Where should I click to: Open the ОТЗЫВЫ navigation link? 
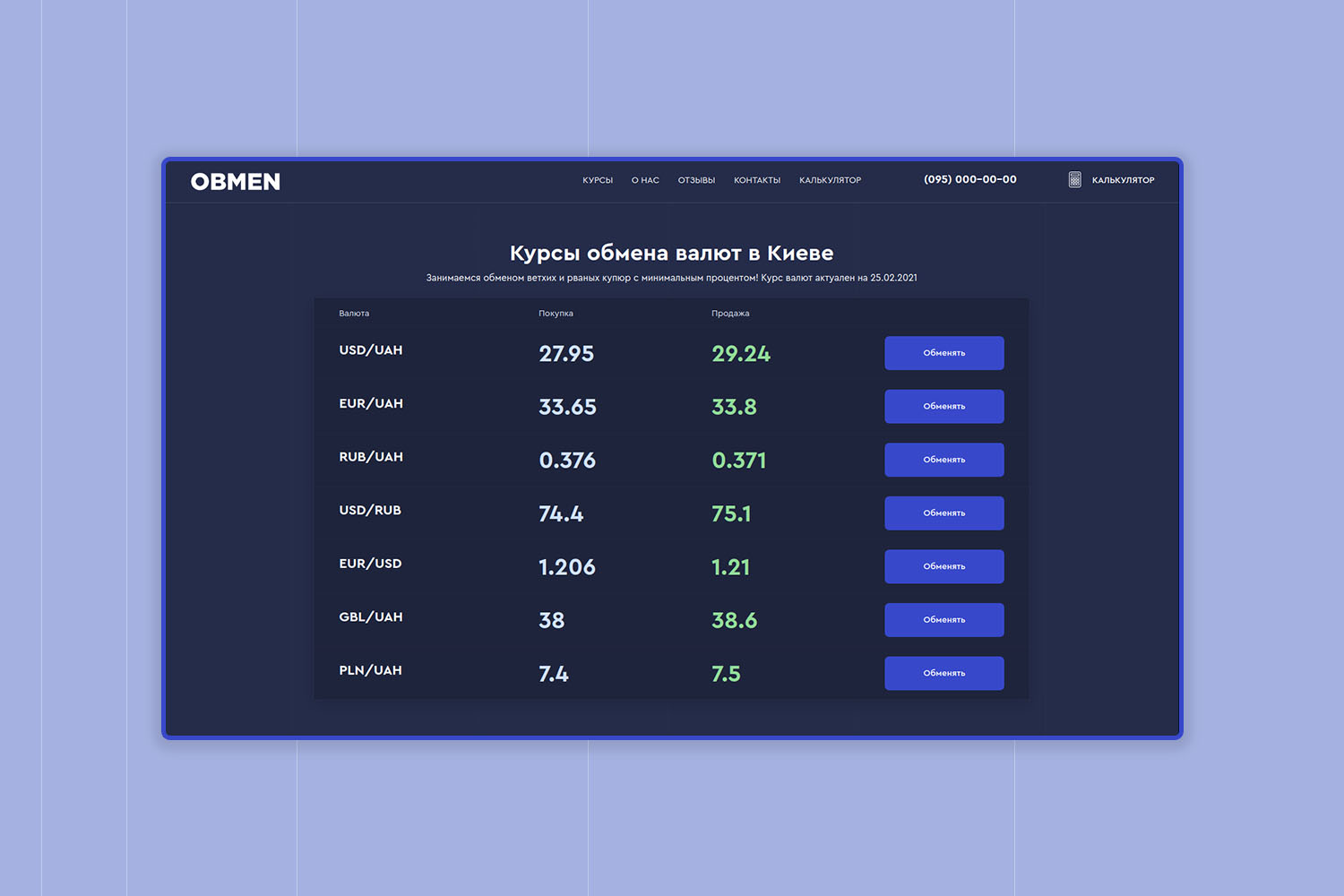696,180
